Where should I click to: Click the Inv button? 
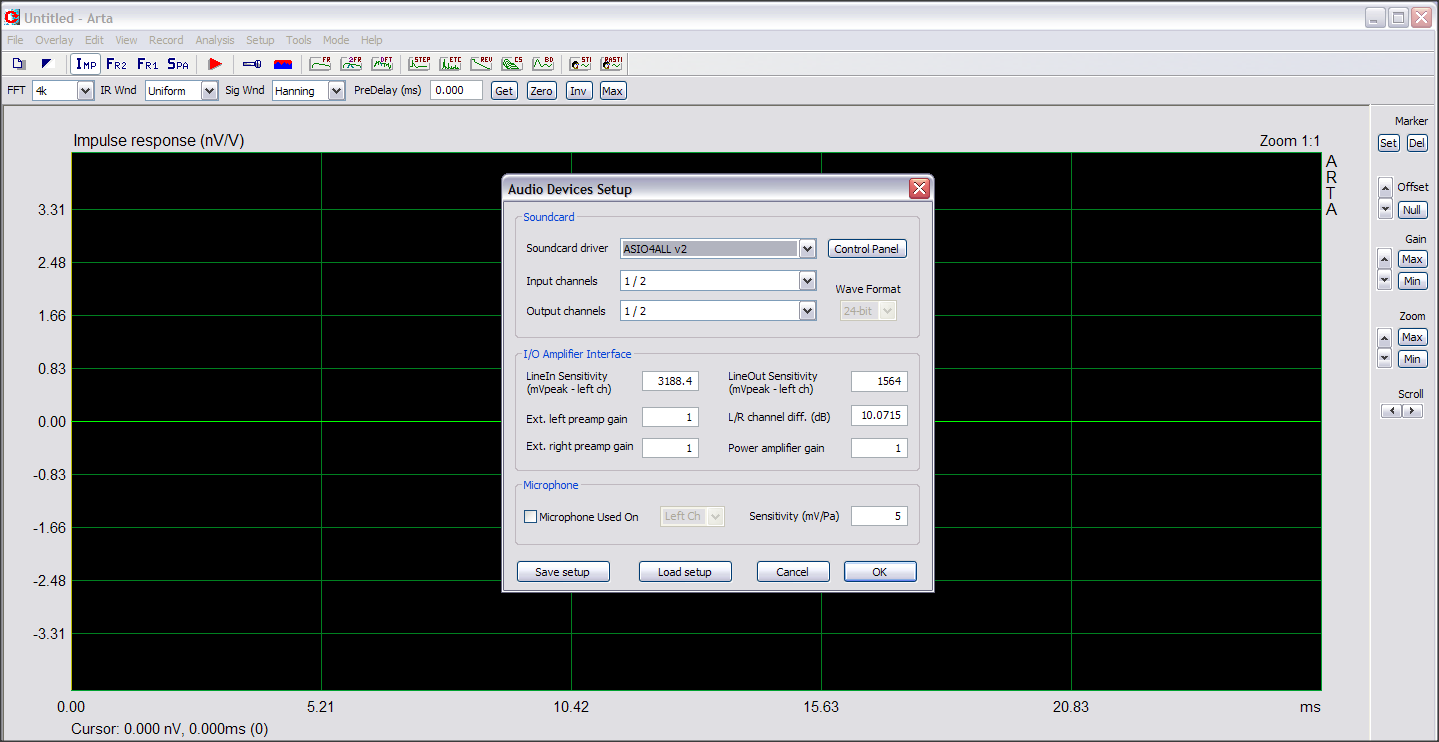click(x=578, y=91)
